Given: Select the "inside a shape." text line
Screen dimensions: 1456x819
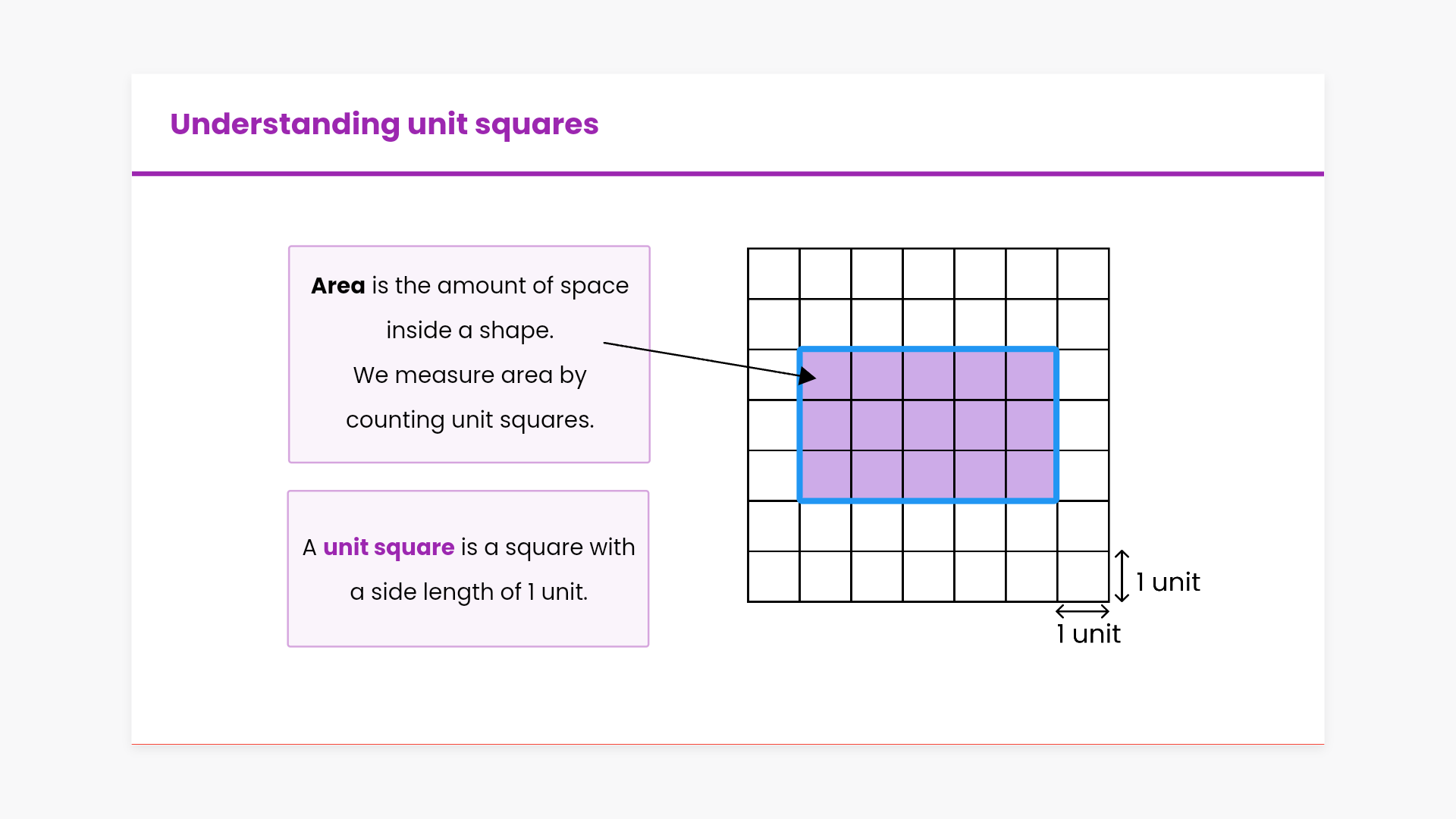Looking at the screenshot, I should 469,331.
